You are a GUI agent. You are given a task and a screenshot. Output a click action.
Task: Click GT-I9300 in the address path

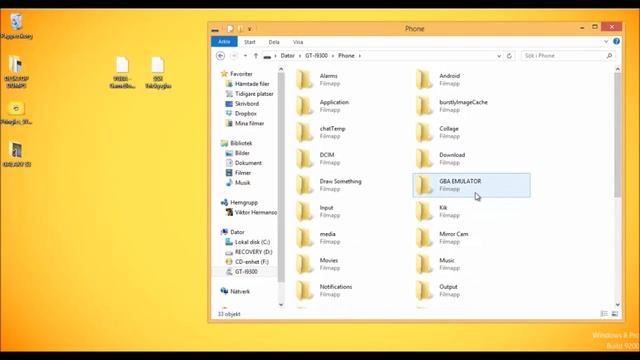click(316, 56)
